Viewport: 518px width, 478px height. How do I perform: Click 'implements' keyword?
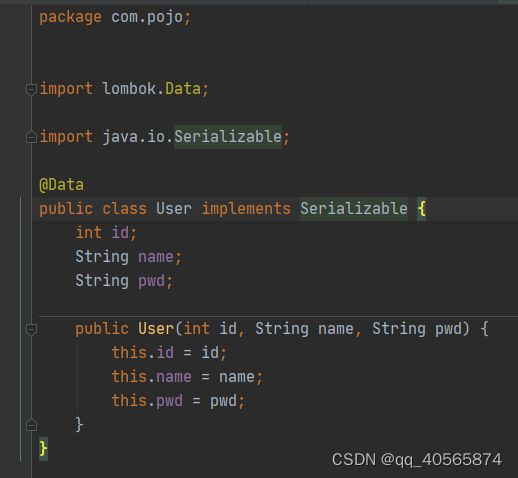click(x=246, y=209)
